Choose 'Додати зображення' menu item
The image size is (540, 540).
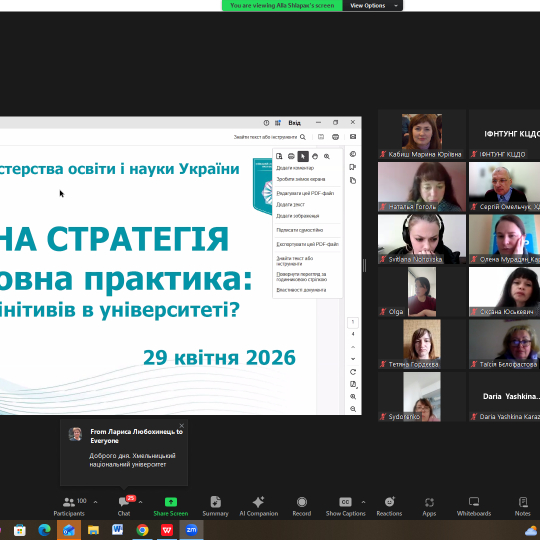tap(298, 216)
